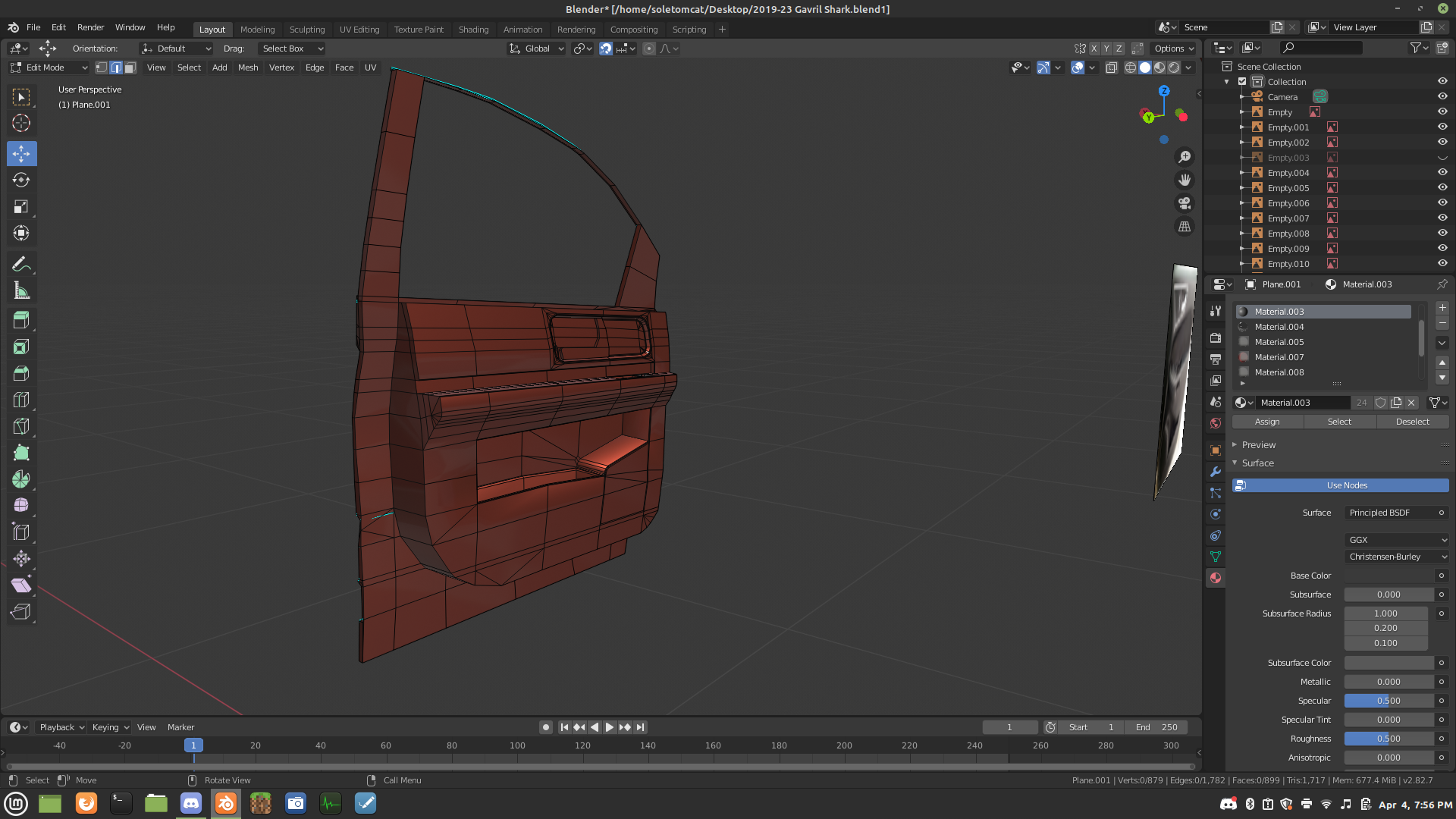Hide Empty.005 with its eye icon
Image resolution: width=1456 pixels, height=819 pixels.
[1442, 187]
